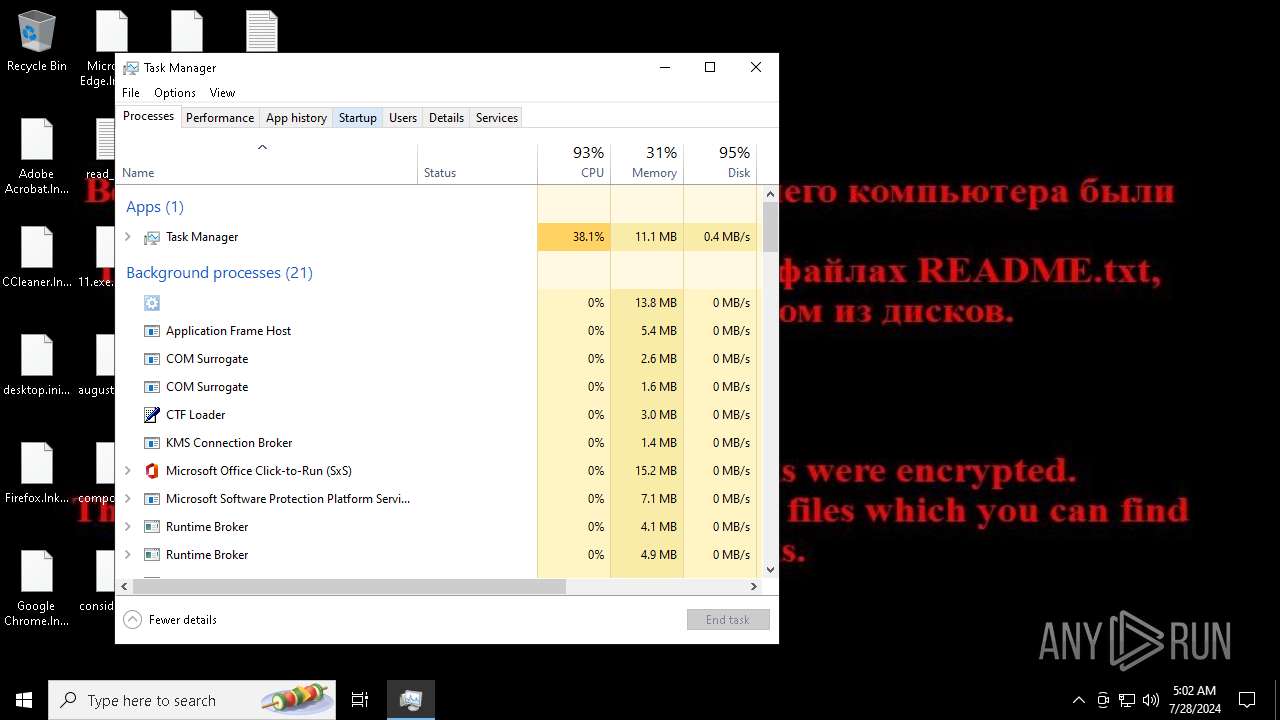The height and width of the screenshot is (720, 1280).
Task: Click Task Manager taskbar button
Action: coord(410,700)
